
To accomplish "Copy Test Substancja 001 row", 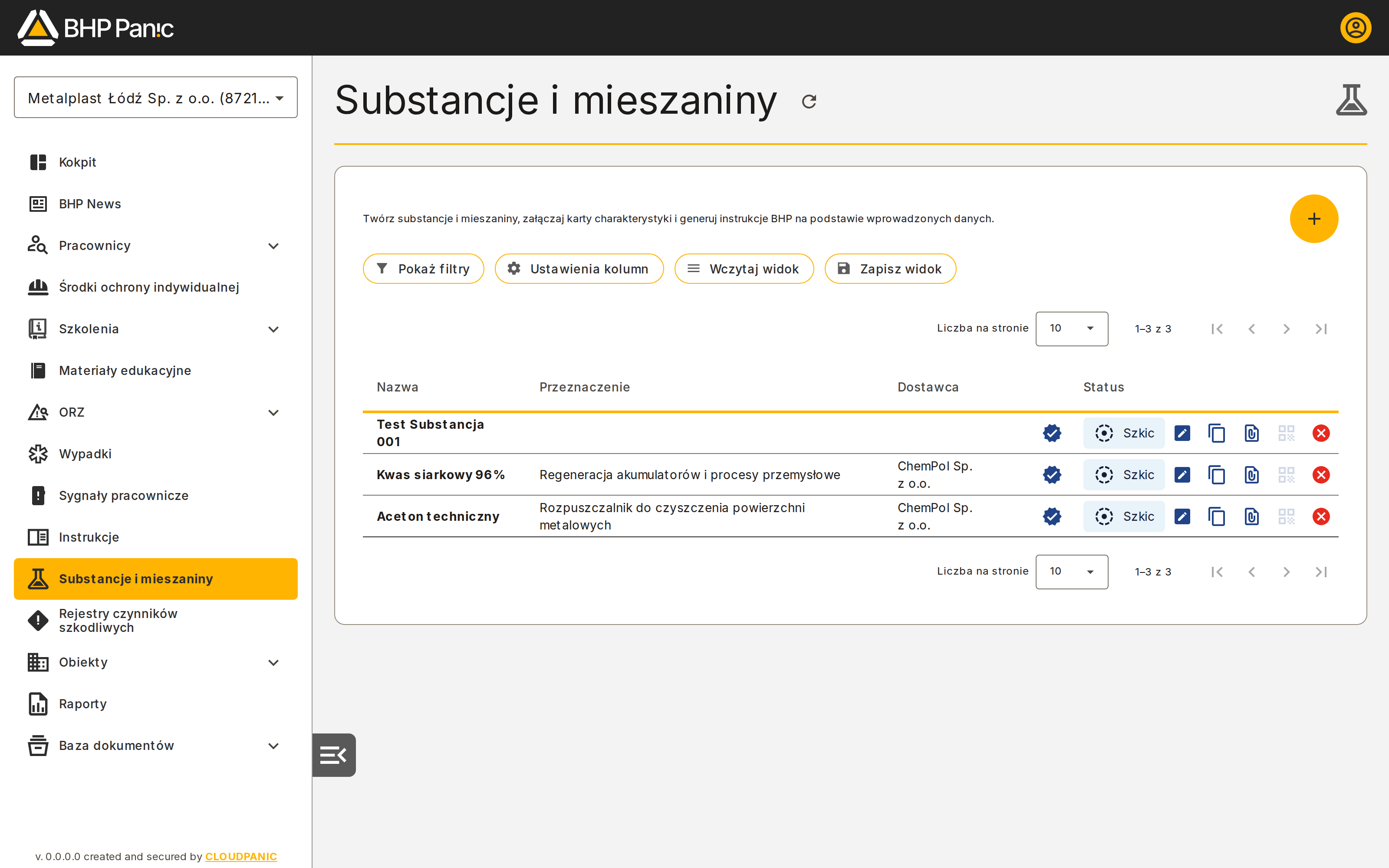I will [x=1216, y=433].
